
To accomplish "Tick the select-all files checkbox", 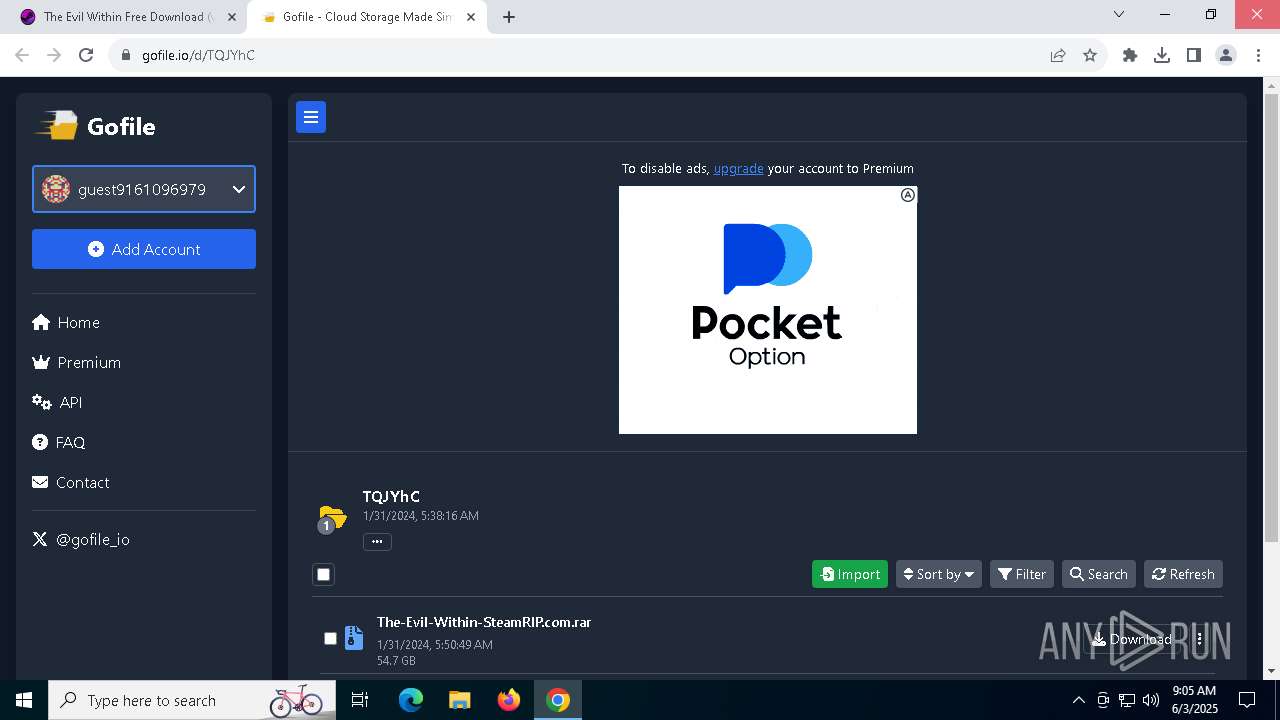I will (x=323, y=574).
